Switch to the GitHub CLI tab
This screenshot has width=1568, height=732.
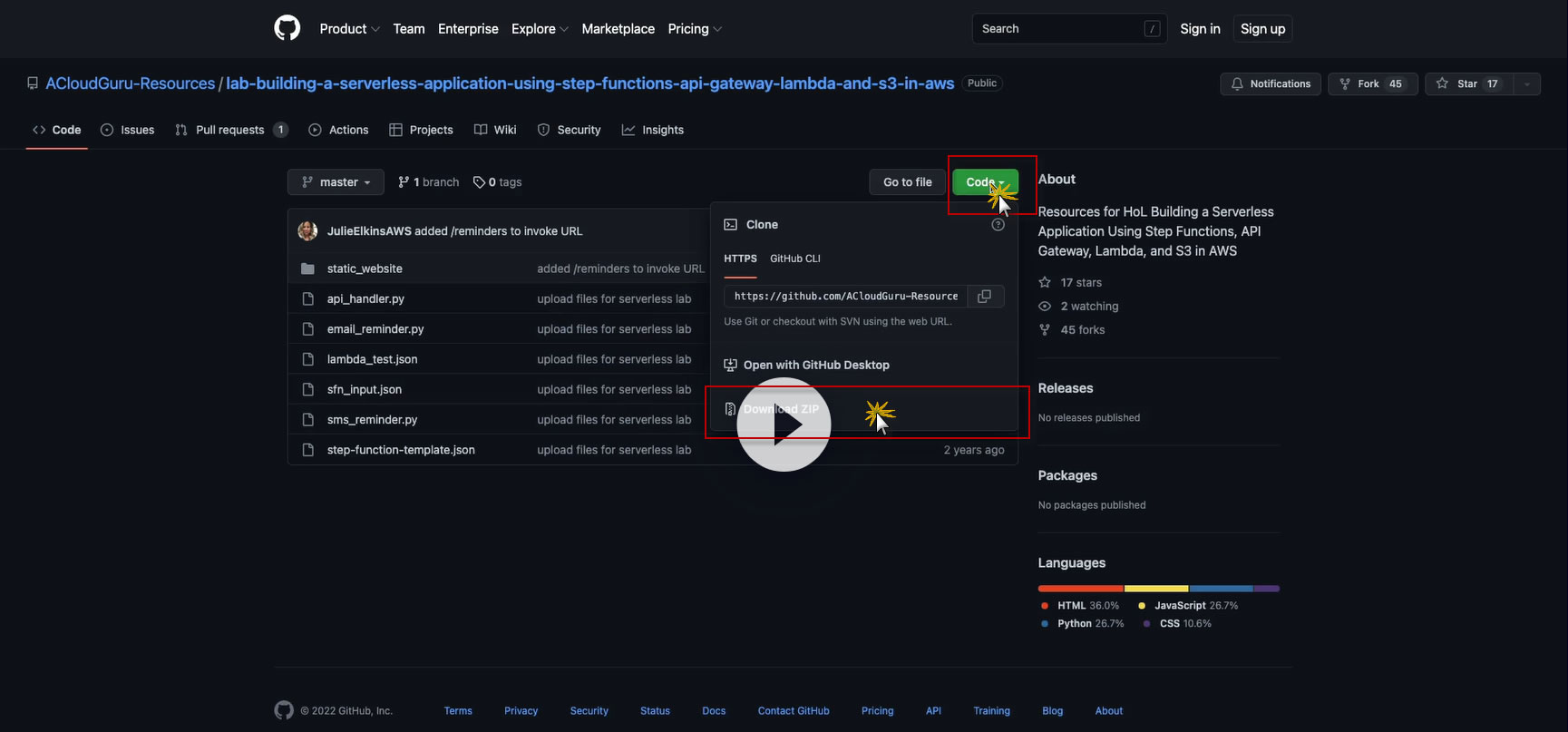coord(795,259)
